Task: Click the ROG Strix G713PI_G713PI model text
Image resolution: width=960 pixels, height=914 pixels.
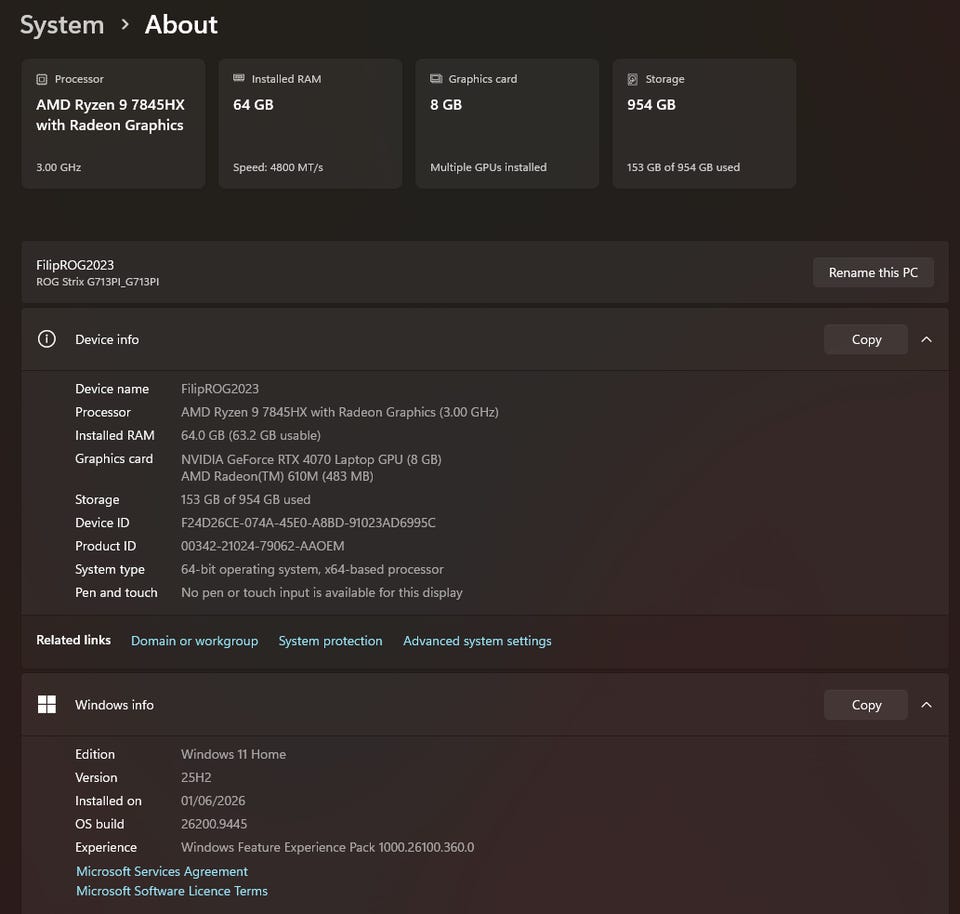Action: 97,282
